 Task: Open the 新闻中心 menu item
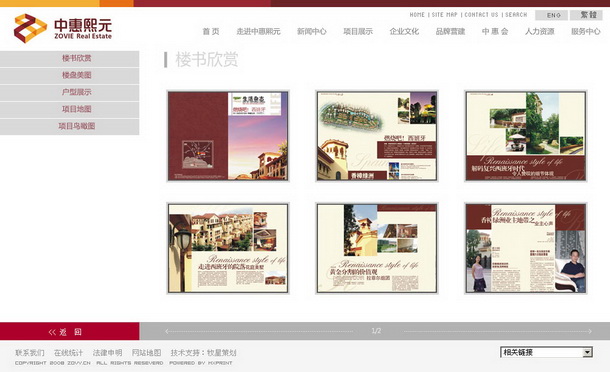pyautogui.click(x=312, y=32)
